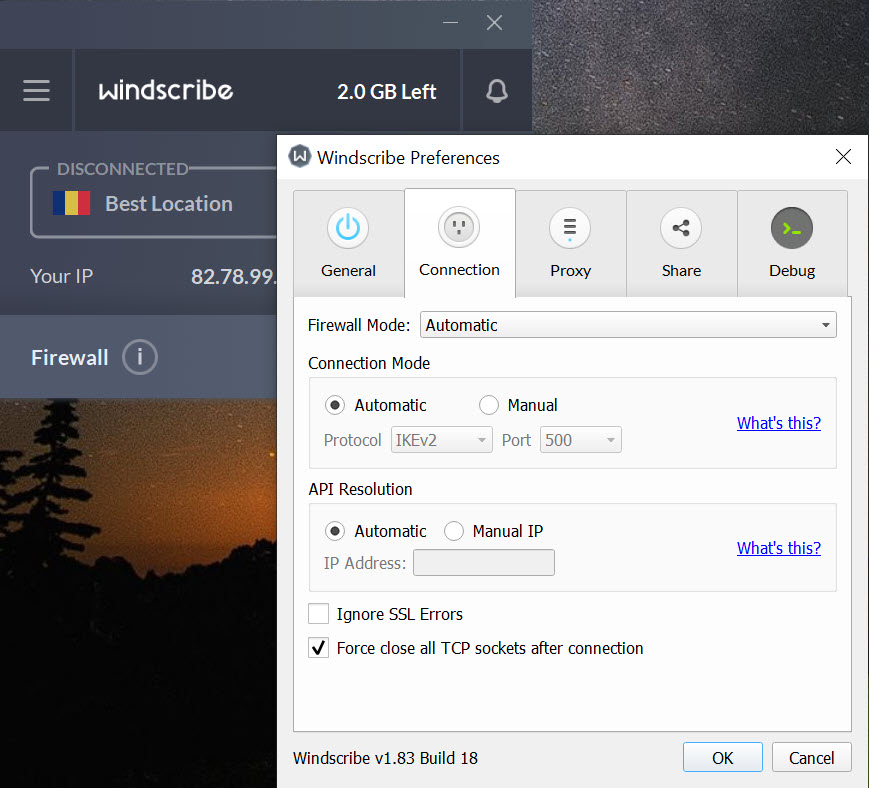Open the Share tab icon

tap(681, 228)
